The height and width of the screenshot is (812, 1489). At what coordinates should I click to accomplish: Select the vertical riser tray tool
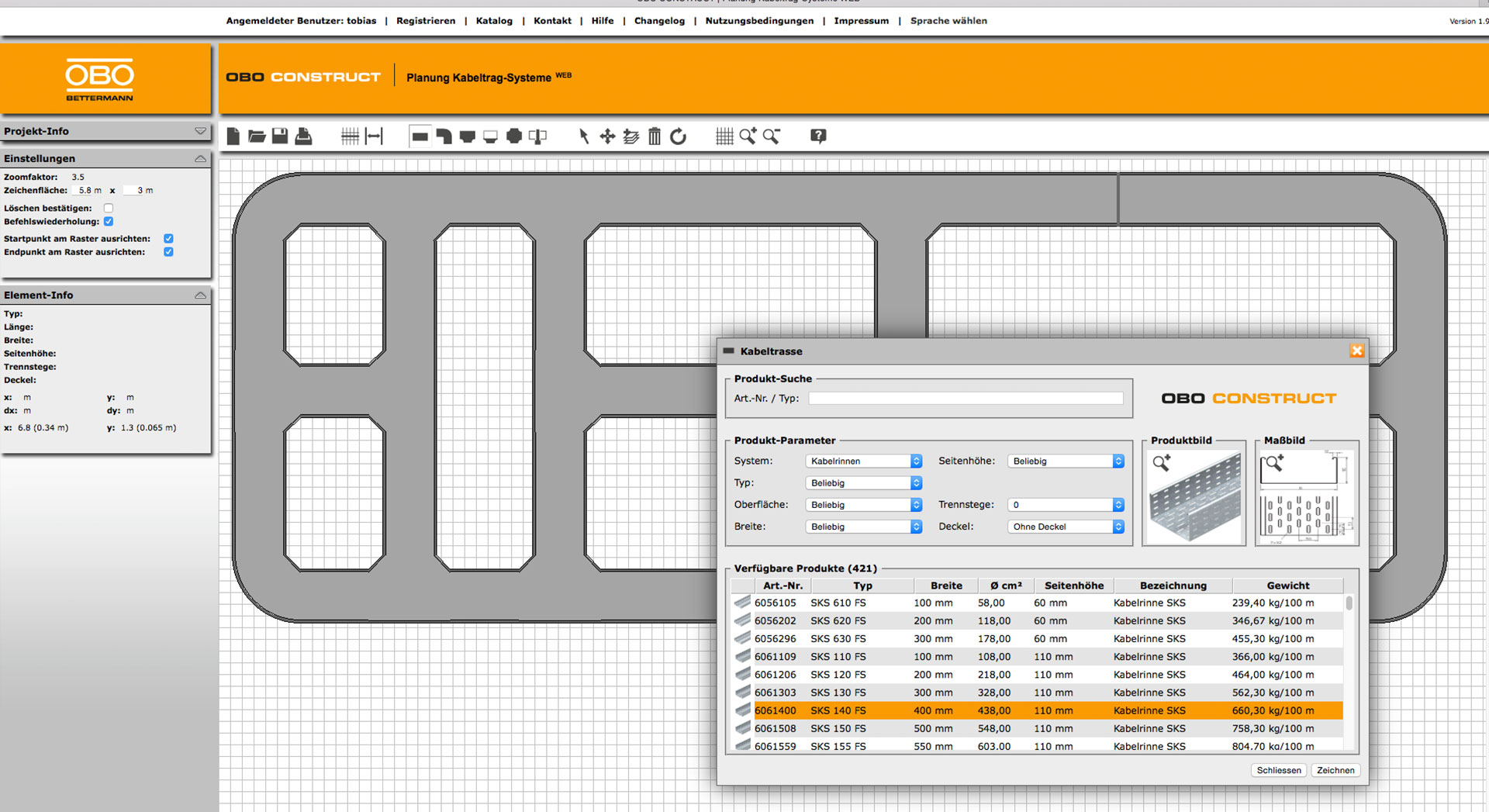(x=537, y=136)
